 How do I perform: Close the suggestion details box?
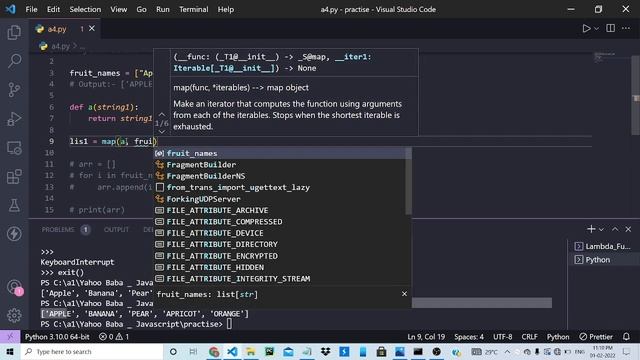[404, 294]
